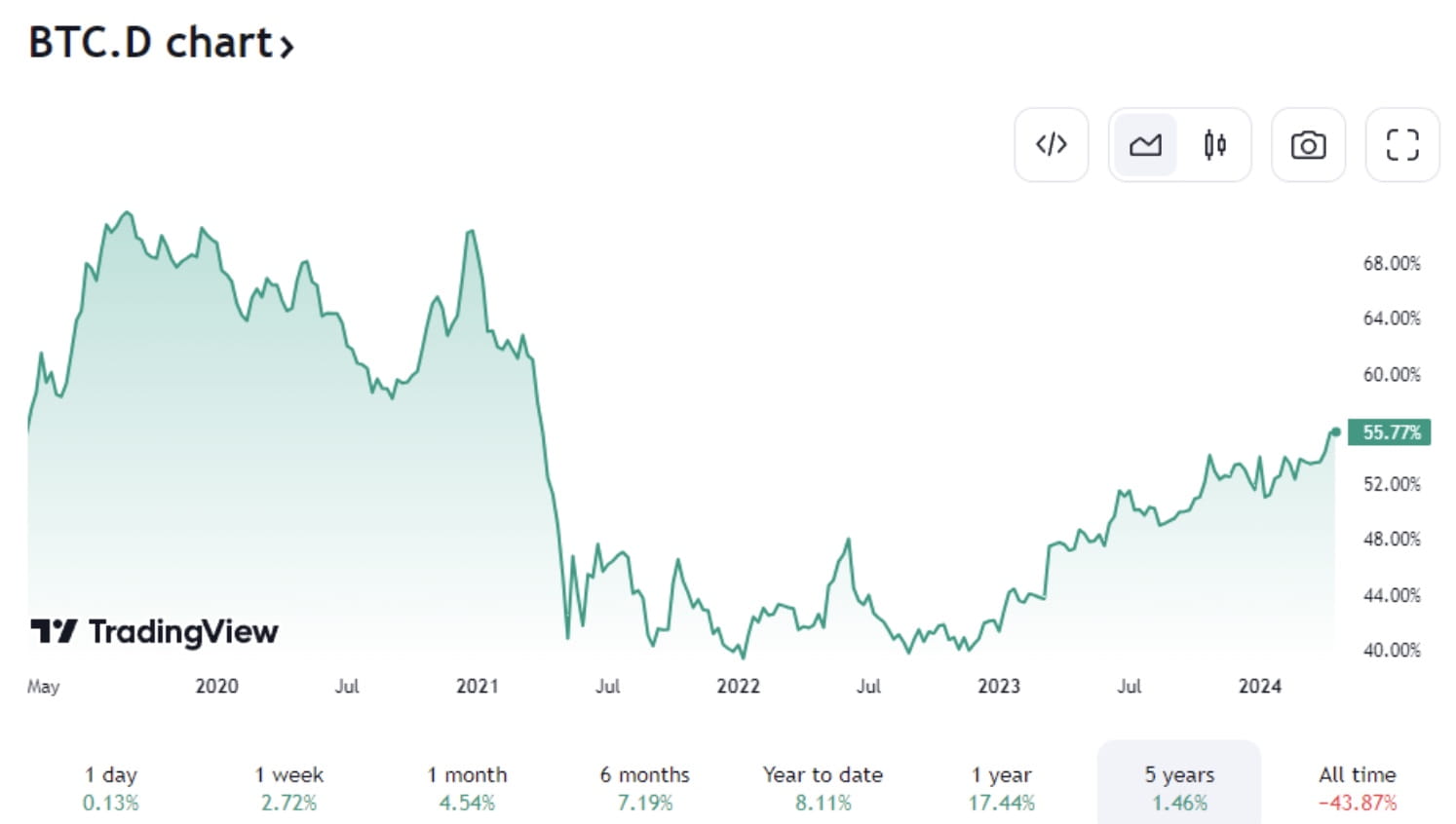Switch to candlestick chart style

point(1215,144)
